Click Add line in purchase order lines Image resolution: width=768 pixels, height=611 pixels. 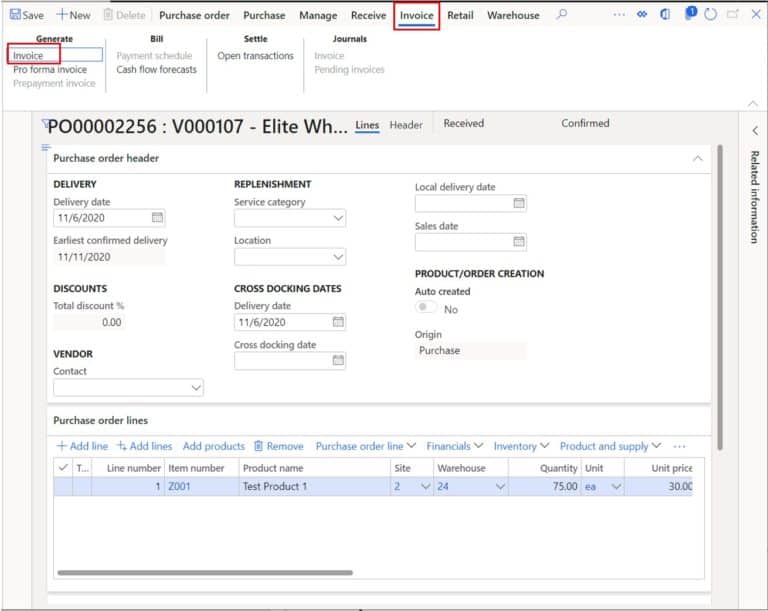pos(82,446)
